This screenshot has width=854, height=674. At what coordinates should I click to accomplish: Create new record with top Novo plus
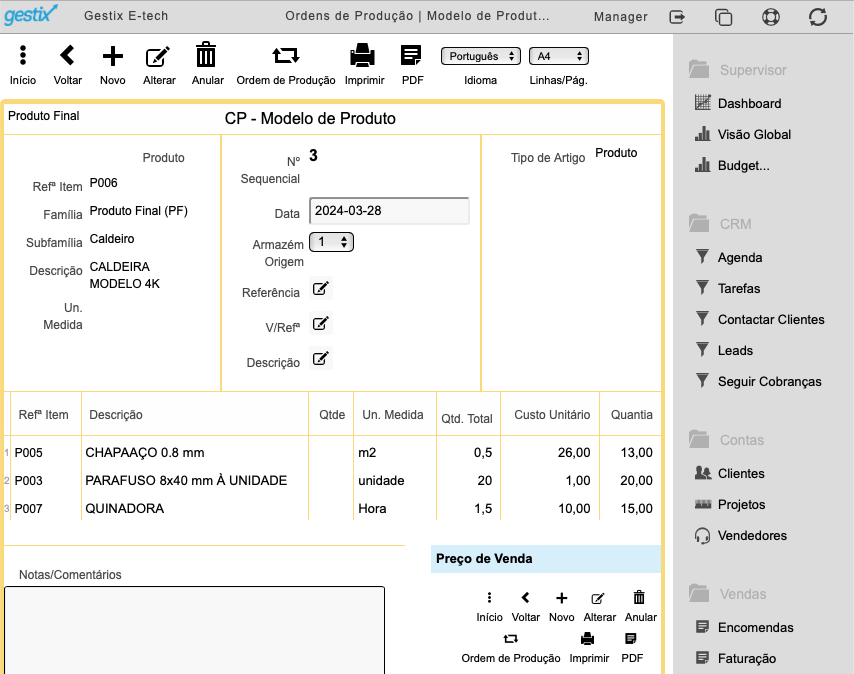point(113,56)
